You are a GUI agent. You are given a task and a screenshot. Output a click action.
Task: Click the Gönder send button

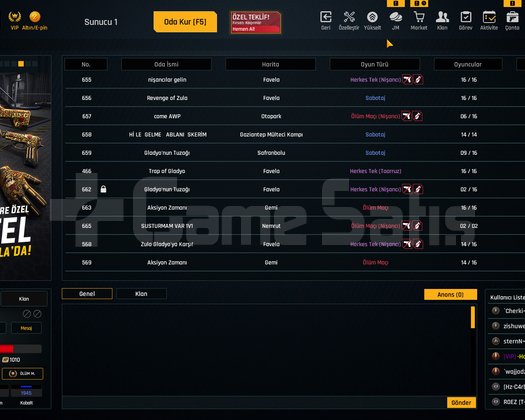tap(461, 403)
